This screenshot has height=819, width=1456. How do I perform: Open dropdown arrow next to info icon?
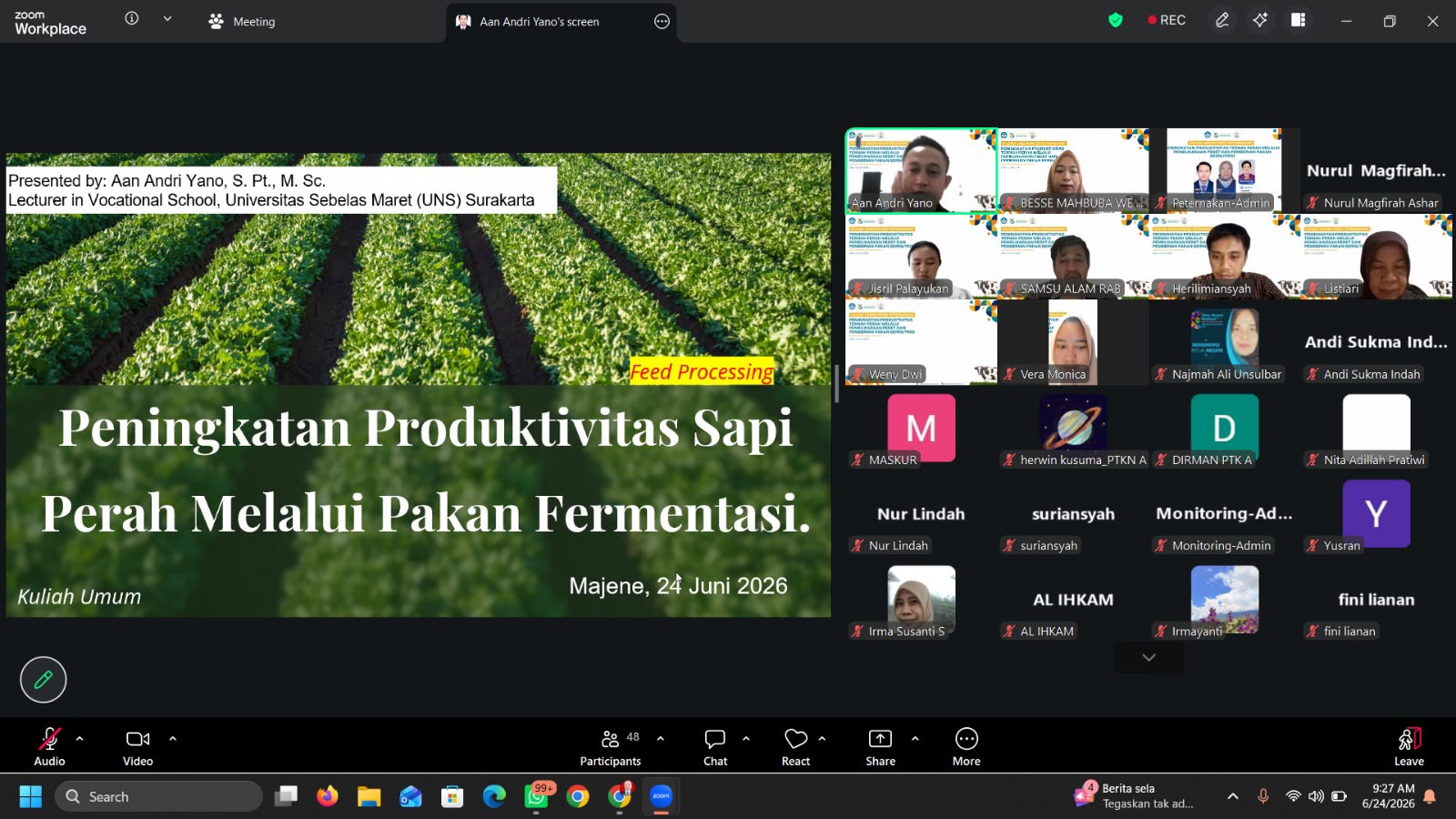tap(167, 18)
